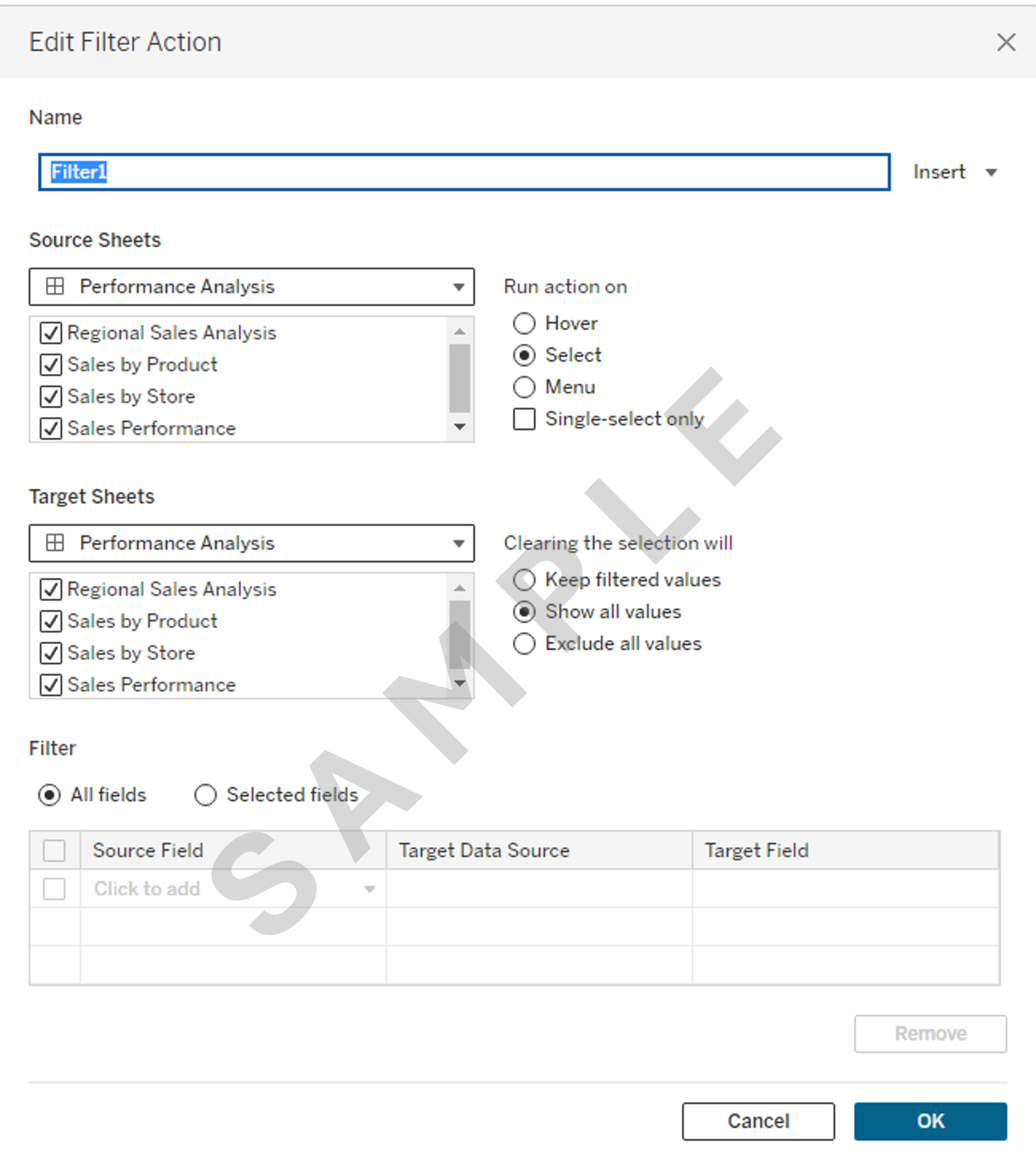Expand Target Sheets Performance Analysis dropdown

(251, 543)
